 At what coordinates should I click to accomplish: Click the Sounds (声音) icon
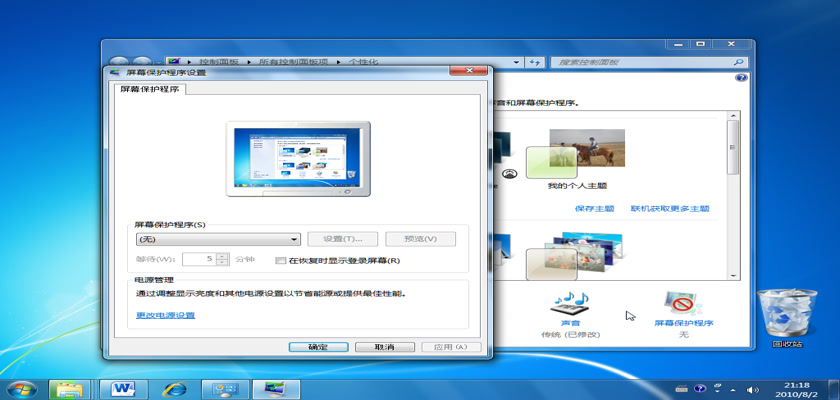point(571,305)
